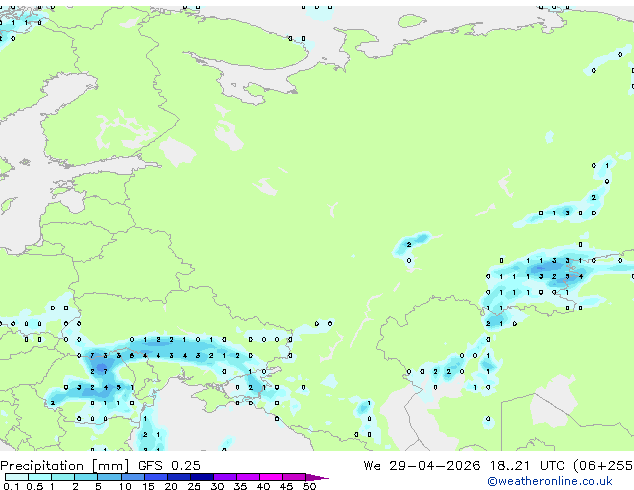The height and width of the screenshot is (490, 634).
Task: Select the 45–50 mm legend swatch
Action: click(x=294, y=477)
